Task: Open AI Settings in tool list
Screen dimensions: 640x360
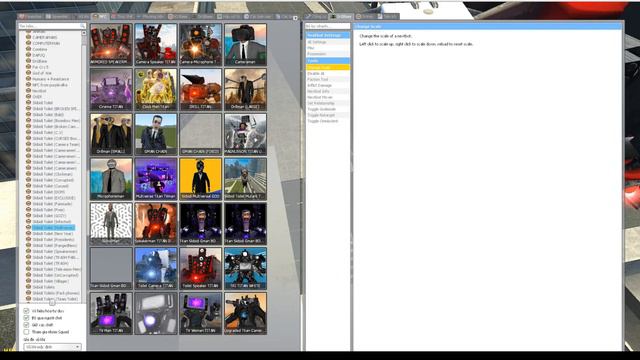Action: [328, 42]
